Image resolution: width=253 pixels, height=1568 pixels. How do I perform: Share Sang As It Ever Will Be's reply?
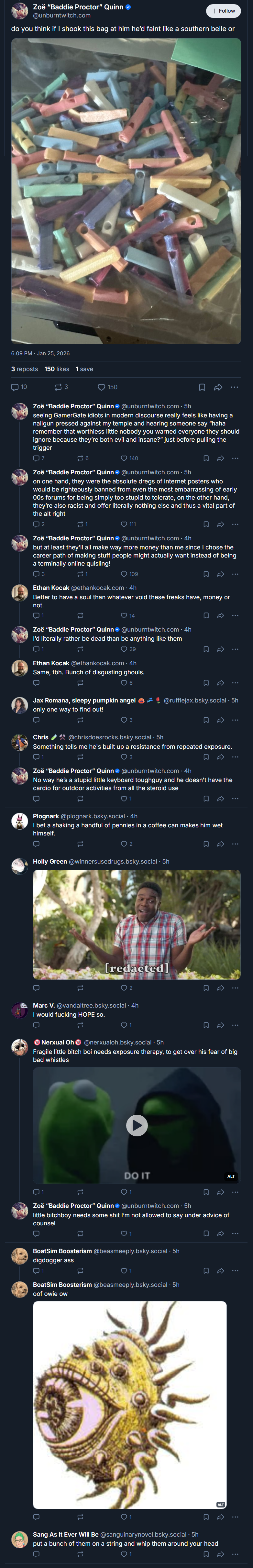point(221,1554)
